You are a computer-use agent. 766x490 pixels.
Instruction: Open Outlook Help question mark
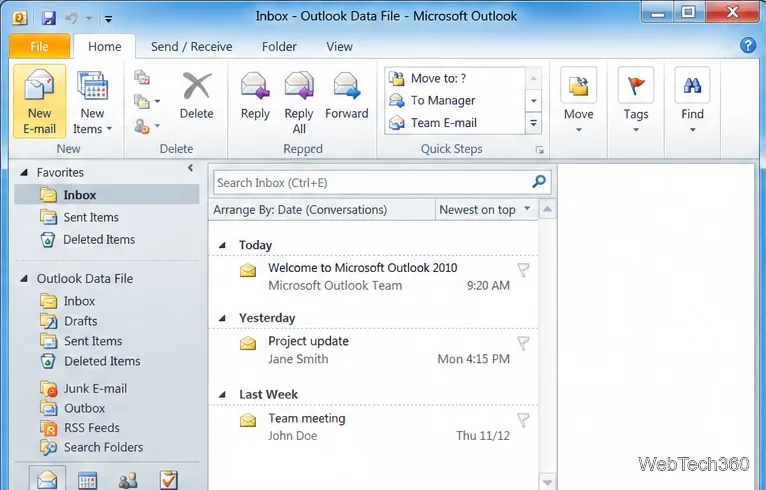(748, 45)
